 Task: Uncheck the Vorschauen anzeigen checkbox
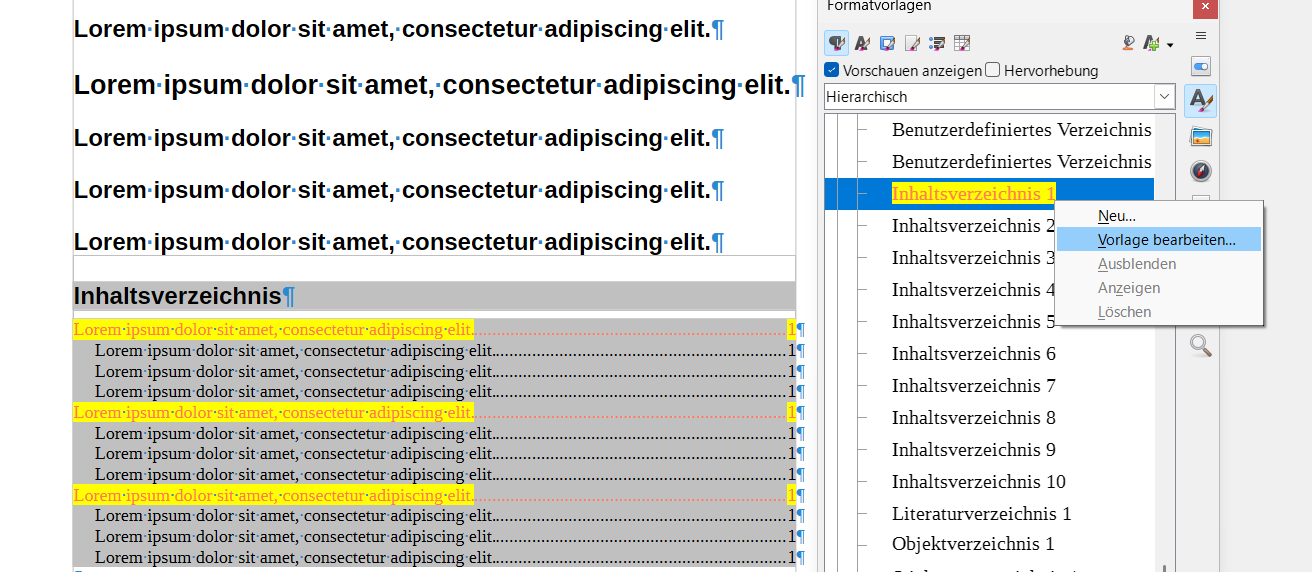point(832,70)
